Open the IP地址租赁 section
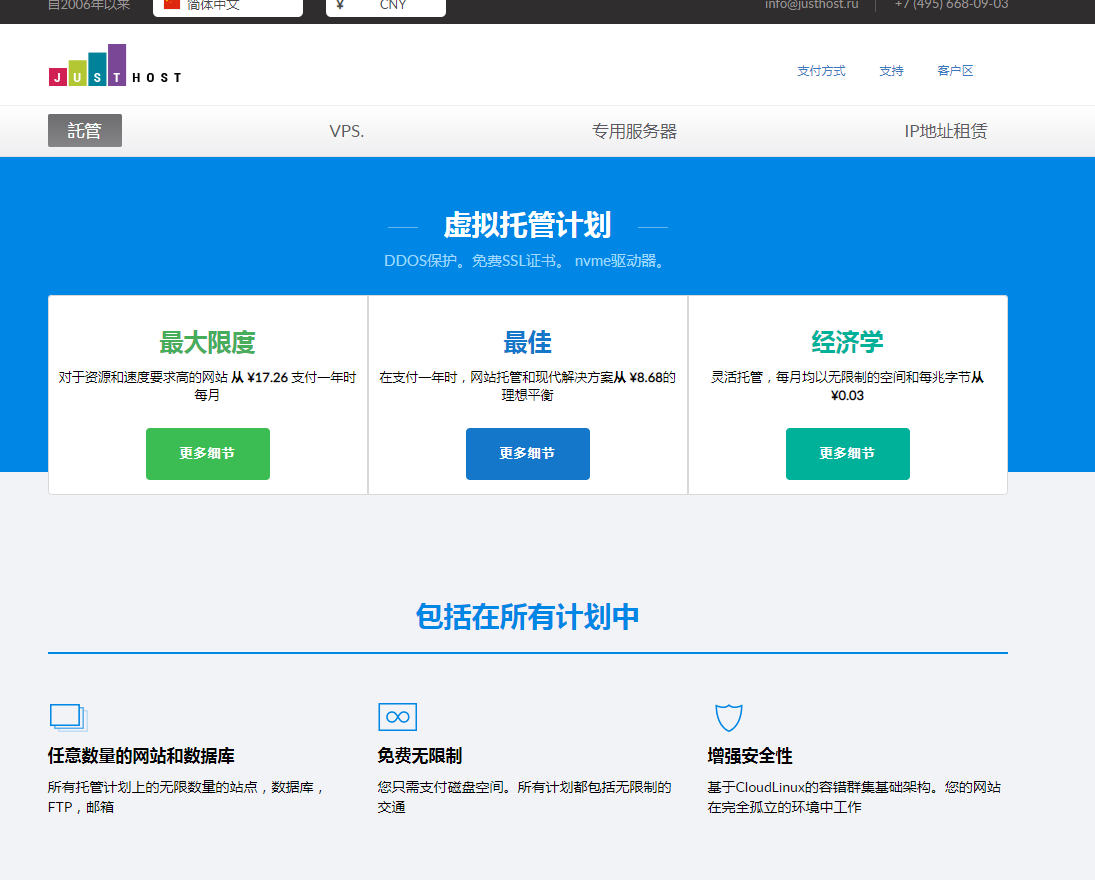1095x880 pixels. (945, 130)
